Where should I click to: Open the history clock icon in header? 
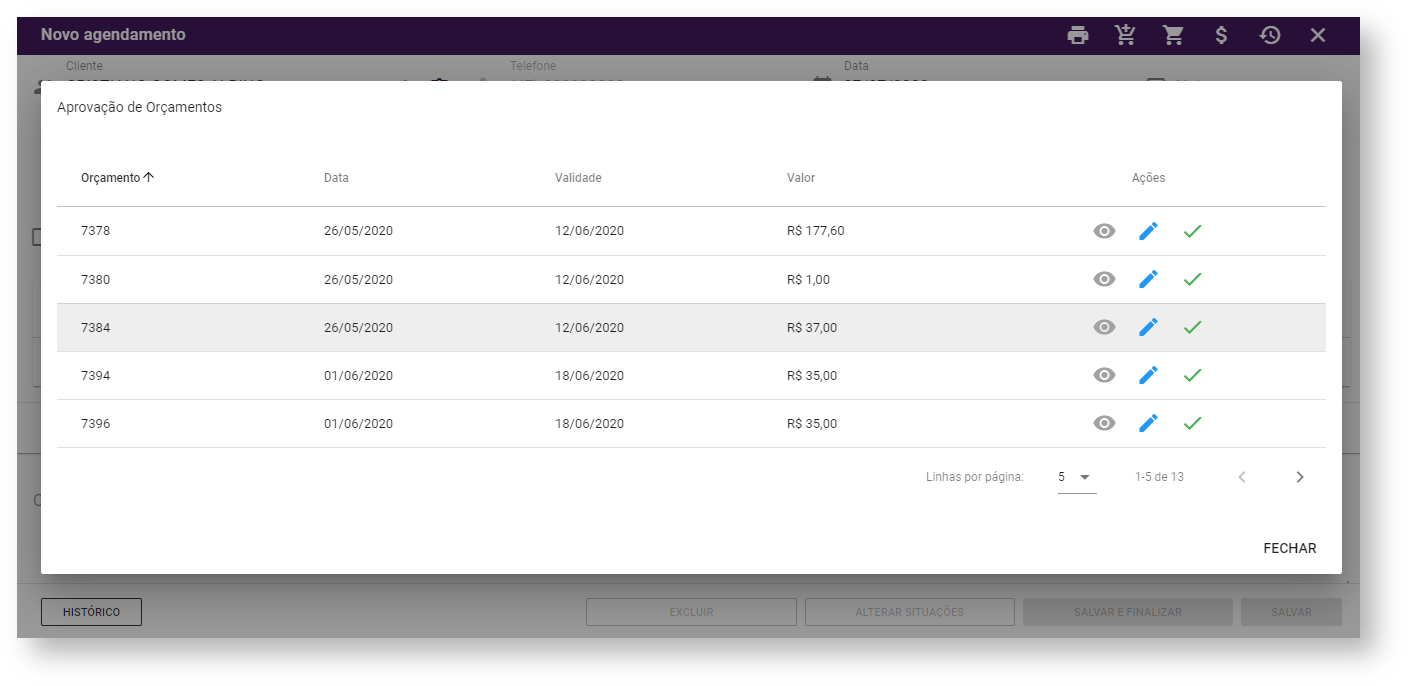tap(1269, 35)
